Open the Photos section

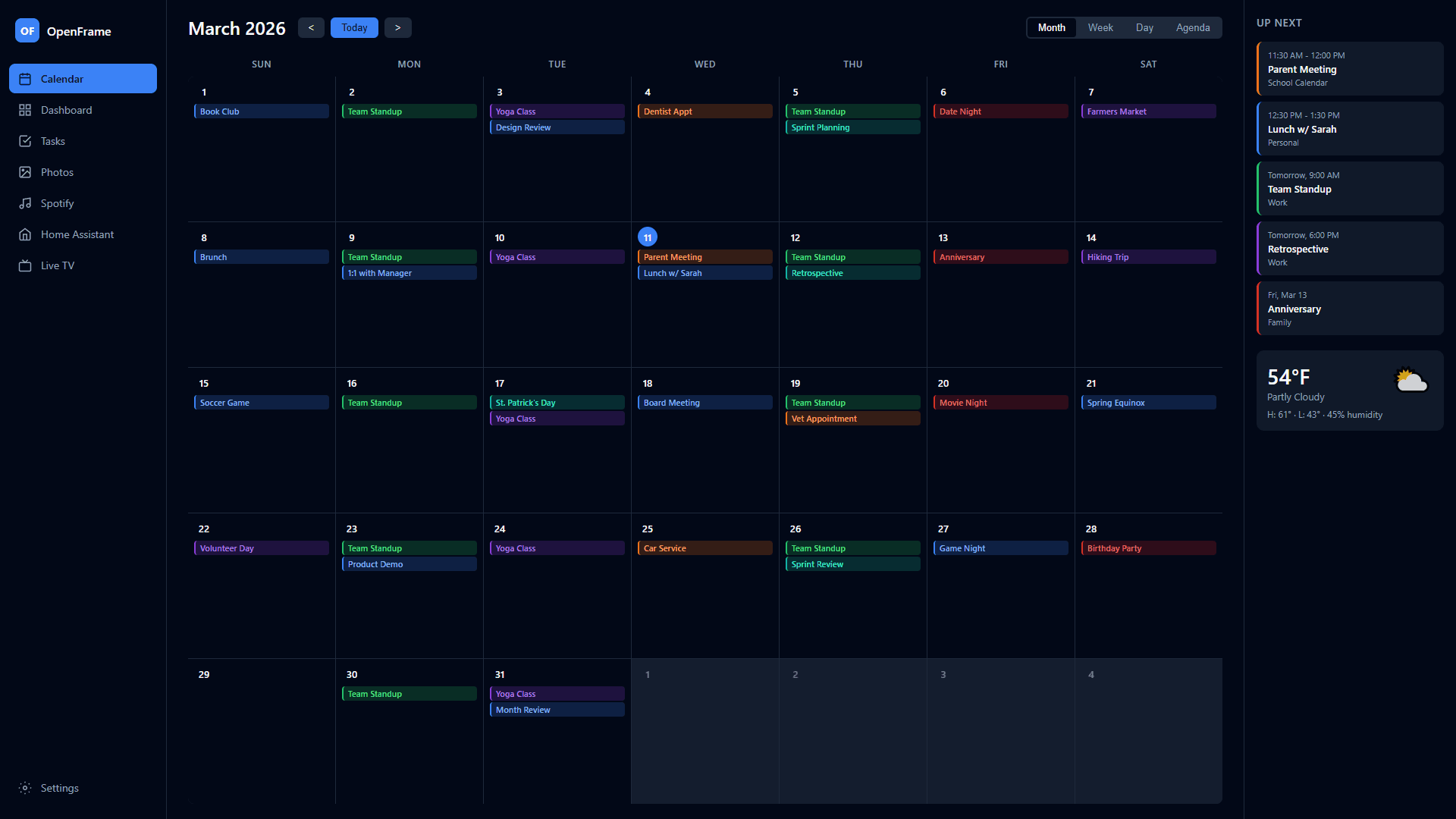pyautogui.click(x=56, y=172)
